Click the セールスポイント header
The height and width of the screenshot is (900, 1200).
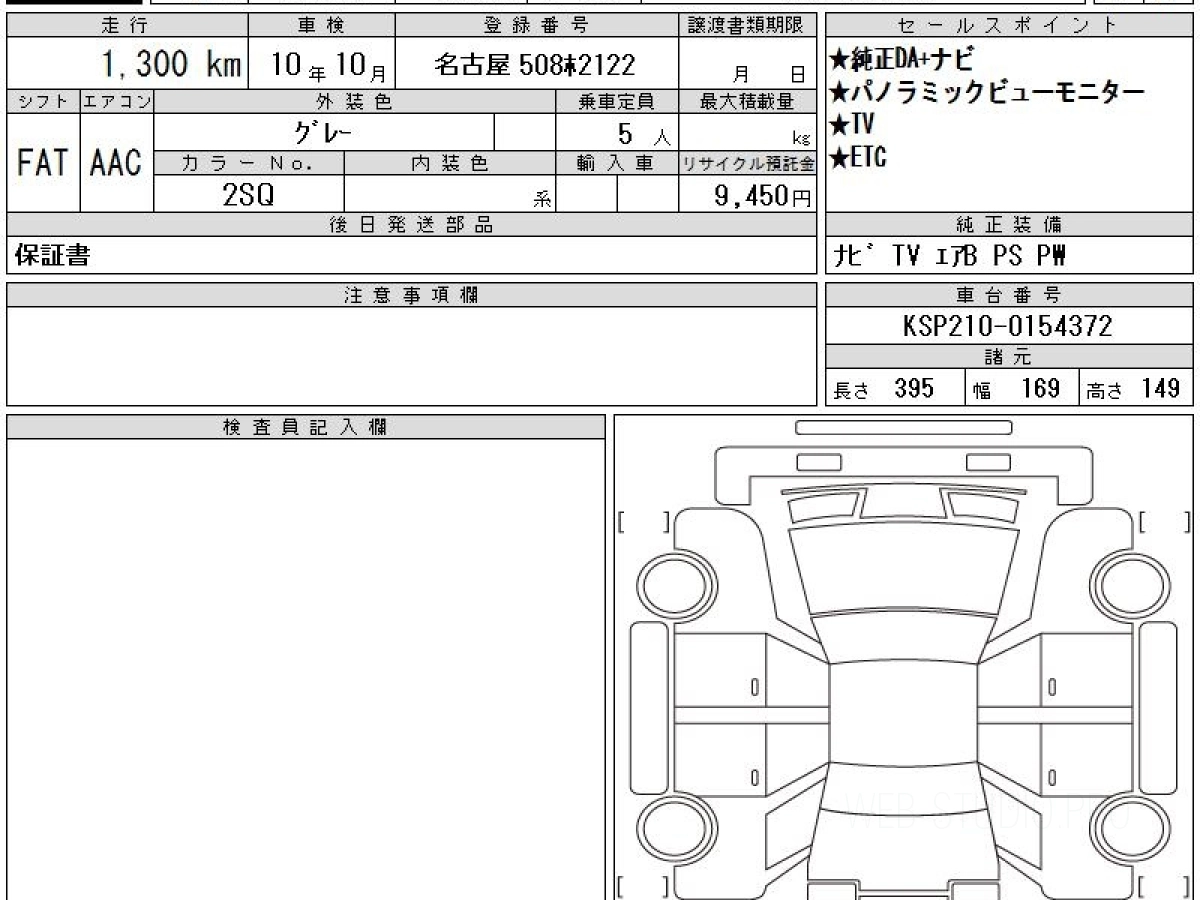[1009, 26]
